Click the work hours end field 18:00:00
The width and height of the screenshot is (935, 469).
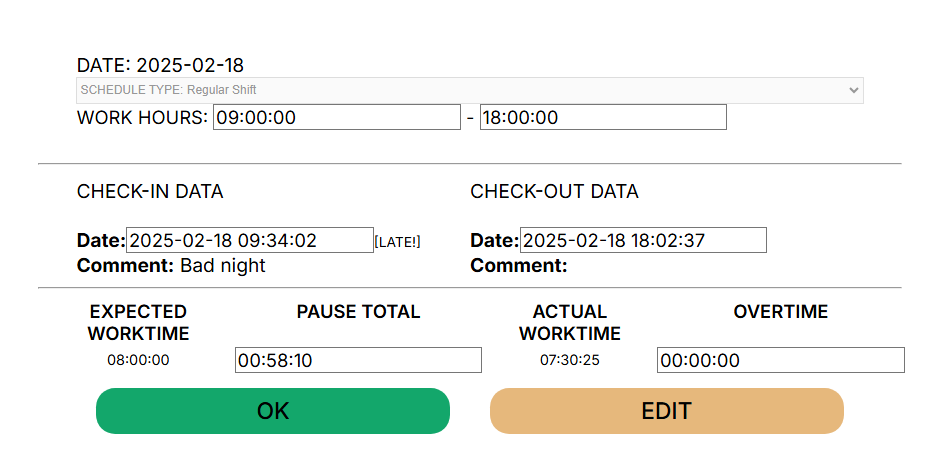[x=603, y=117]
